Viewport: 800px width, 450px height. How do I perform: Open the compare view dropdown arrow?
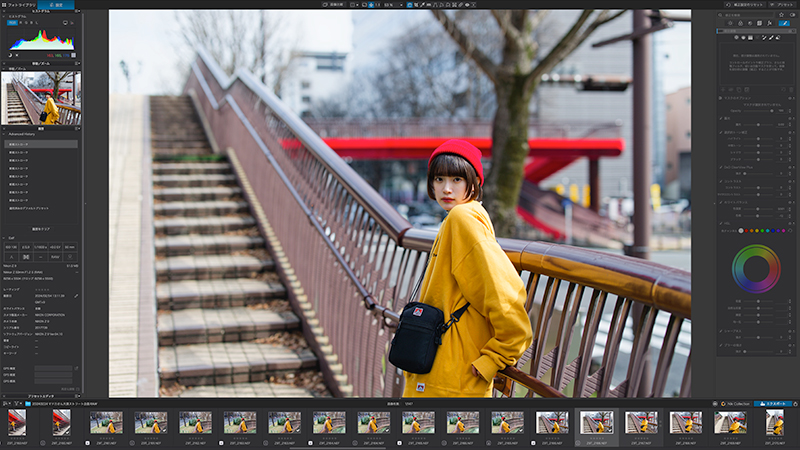pos(357,5)
